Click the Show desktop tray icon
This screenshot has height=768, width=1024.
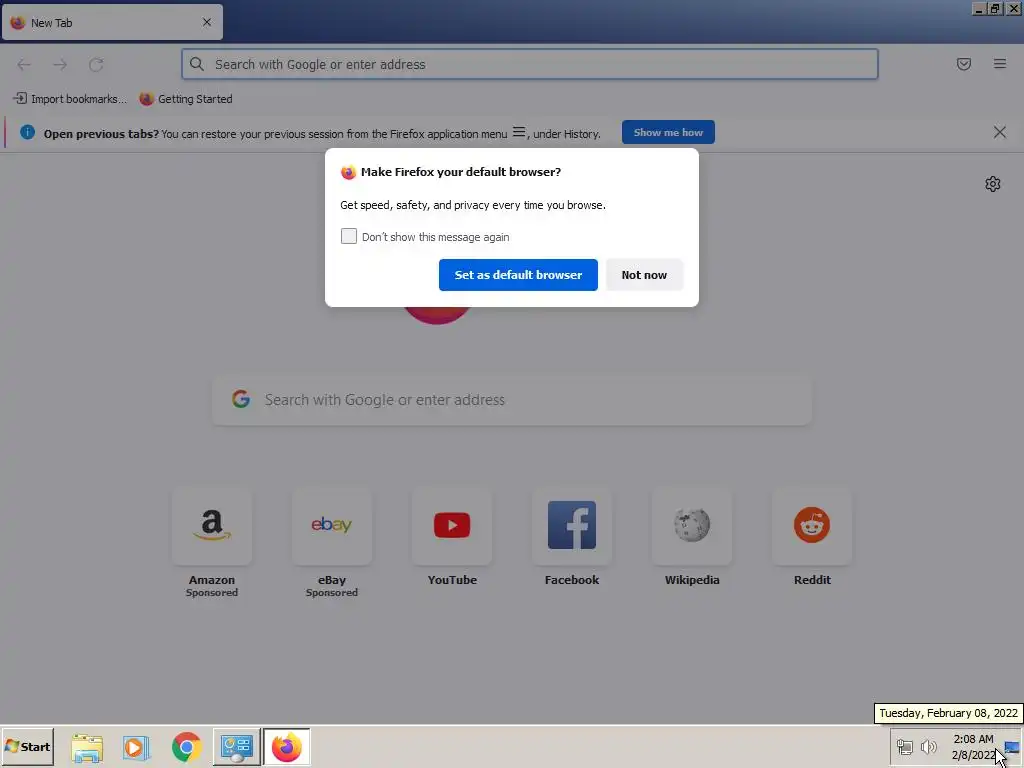[x=1012, y=746]
